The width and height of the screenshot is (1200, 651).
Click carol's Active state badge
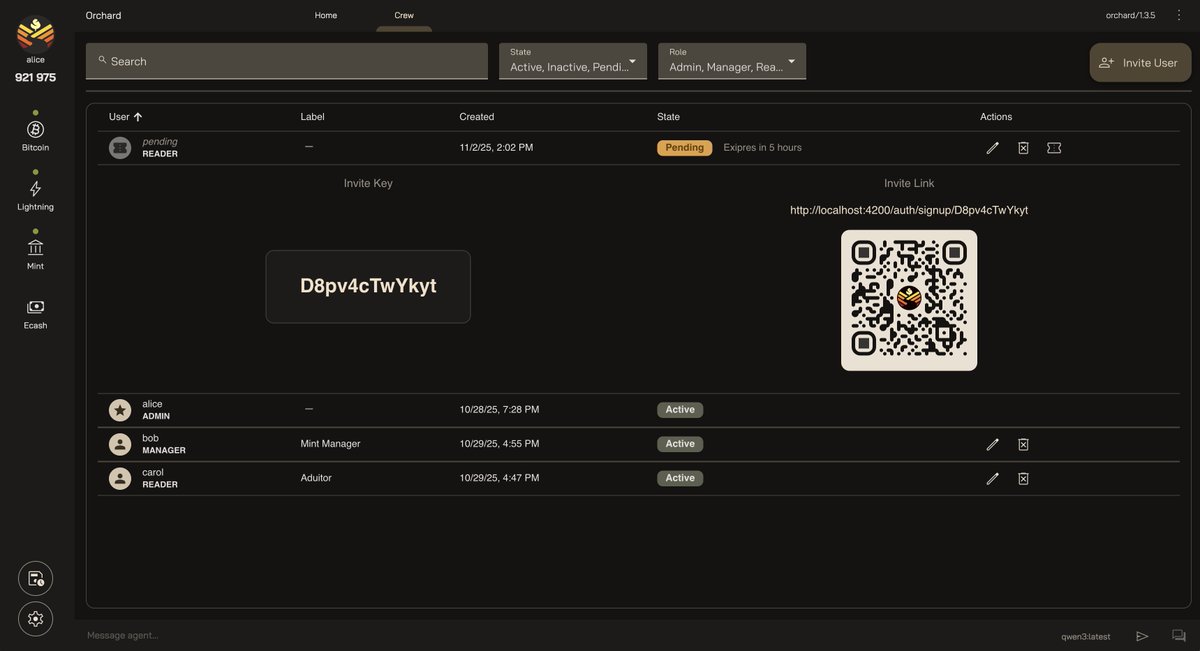pyautogui.click(x=680, y=478)
